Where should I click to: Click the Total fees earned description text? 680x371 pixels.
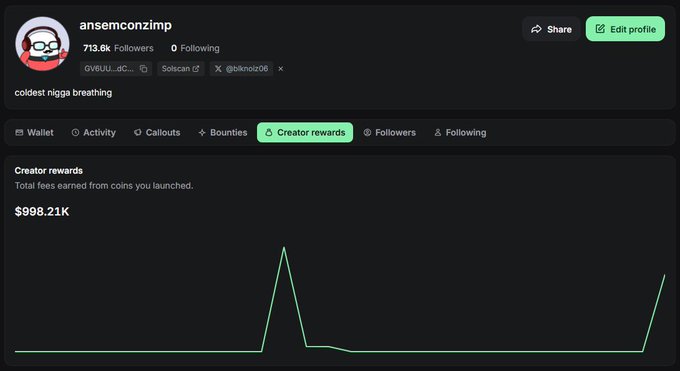point(104,186)
